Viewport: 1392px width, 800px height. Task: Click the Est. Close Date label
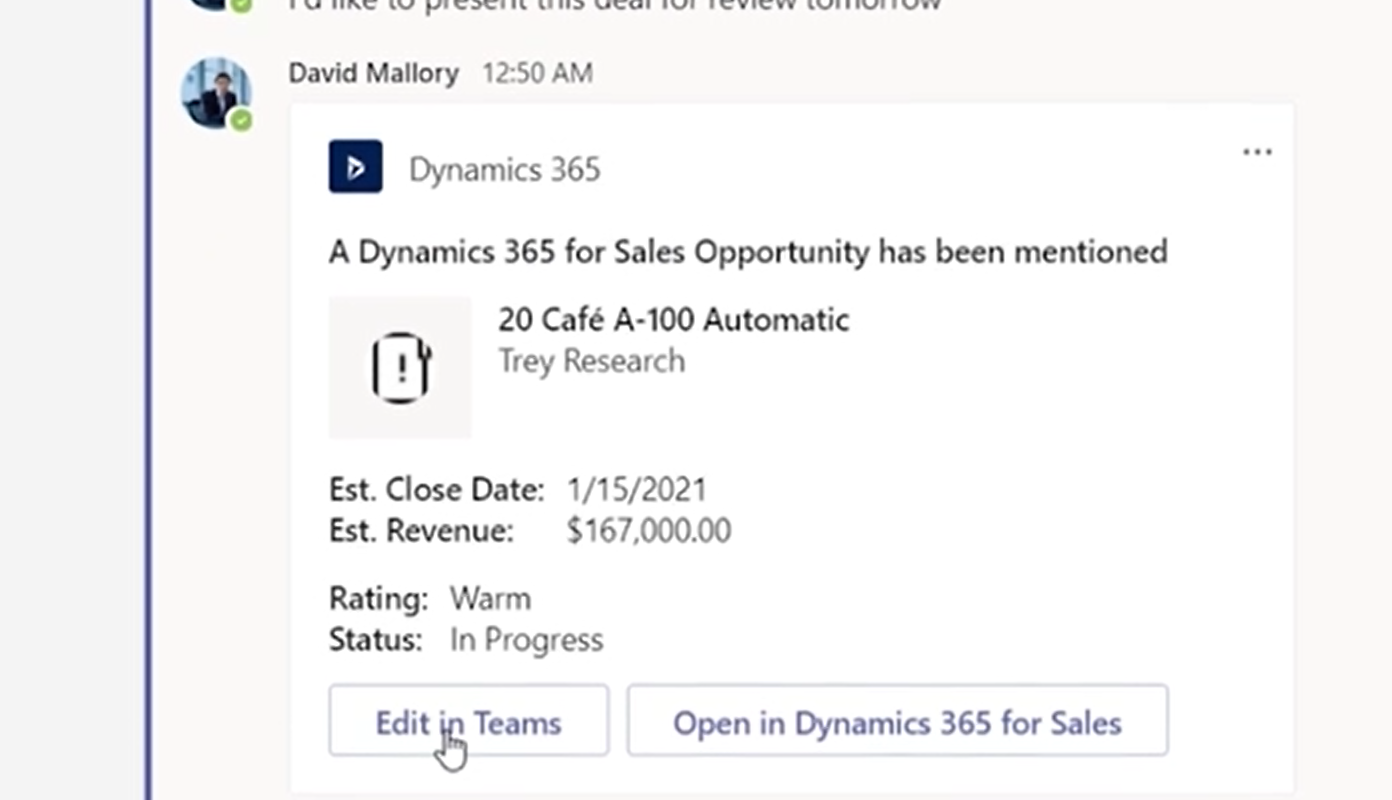[x=437, y=490]
